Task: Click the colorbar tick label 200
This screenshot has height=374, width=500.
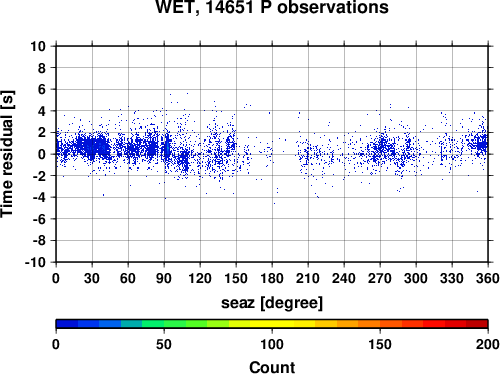Action: pyautogui.click(x=488, y=344)
